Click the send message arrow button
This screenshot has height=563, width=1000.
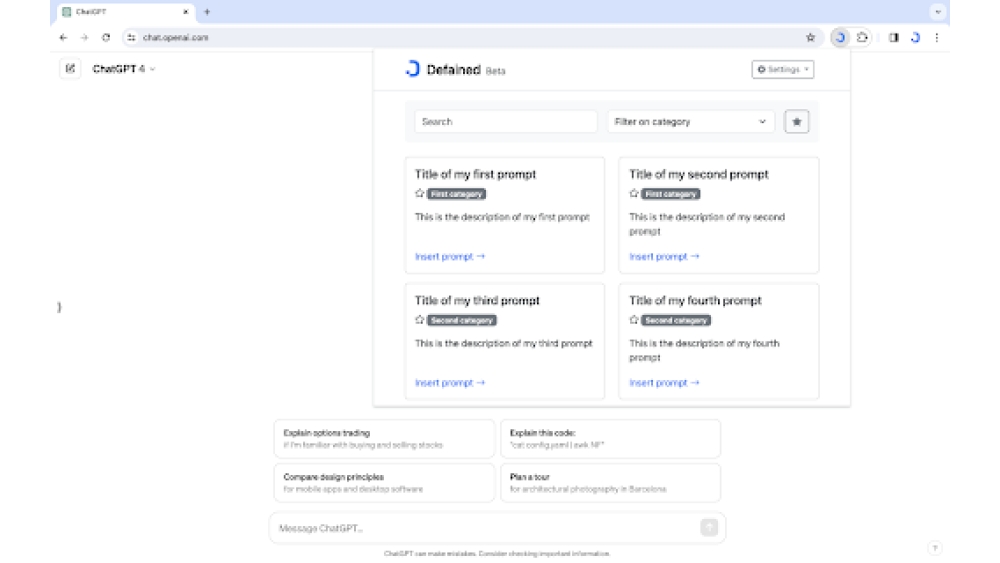709,527
